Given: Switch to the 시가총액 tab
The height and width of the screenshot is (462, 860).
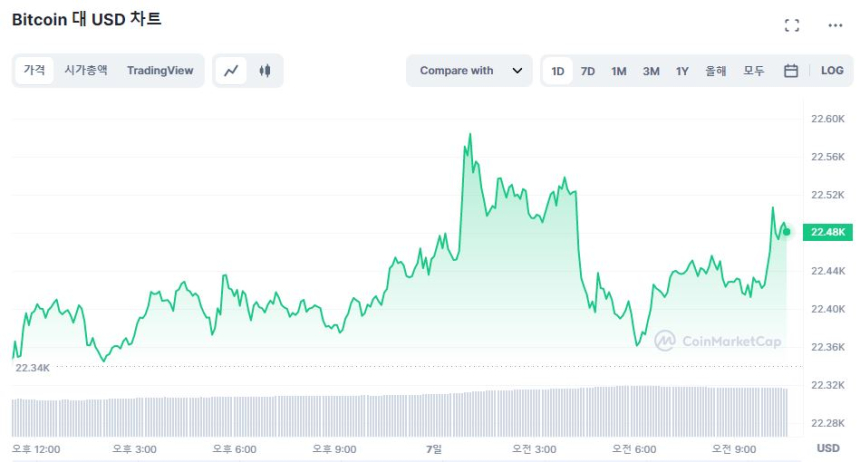Looking at the screenshot, I should 86,71.
